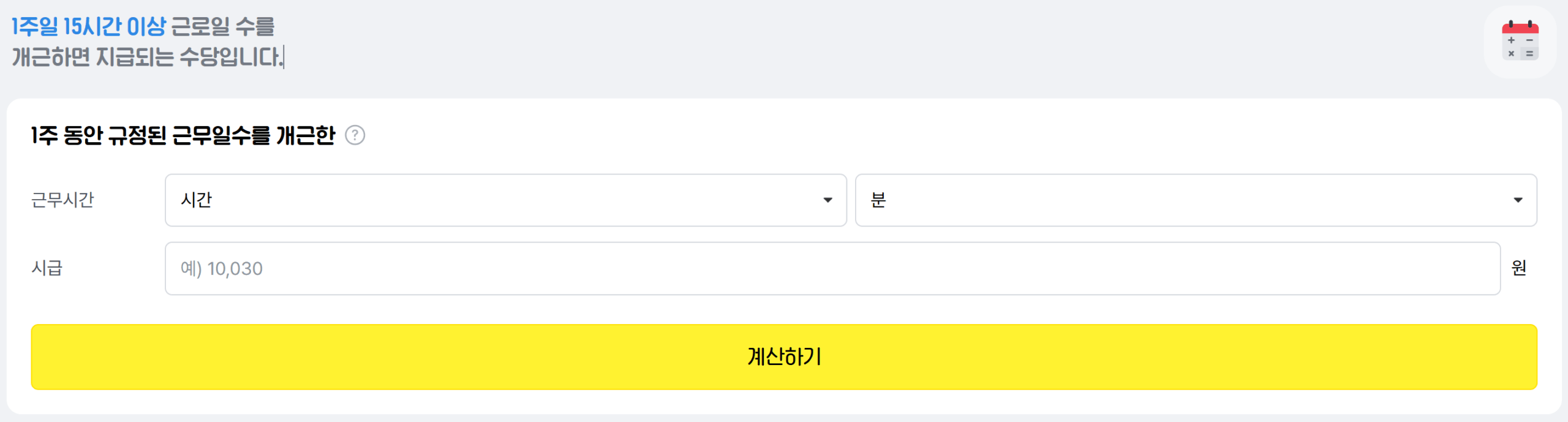Screen dimensions: 1568x422
Task: Click the 원 currency unit label
Action: coord(1518,268)
